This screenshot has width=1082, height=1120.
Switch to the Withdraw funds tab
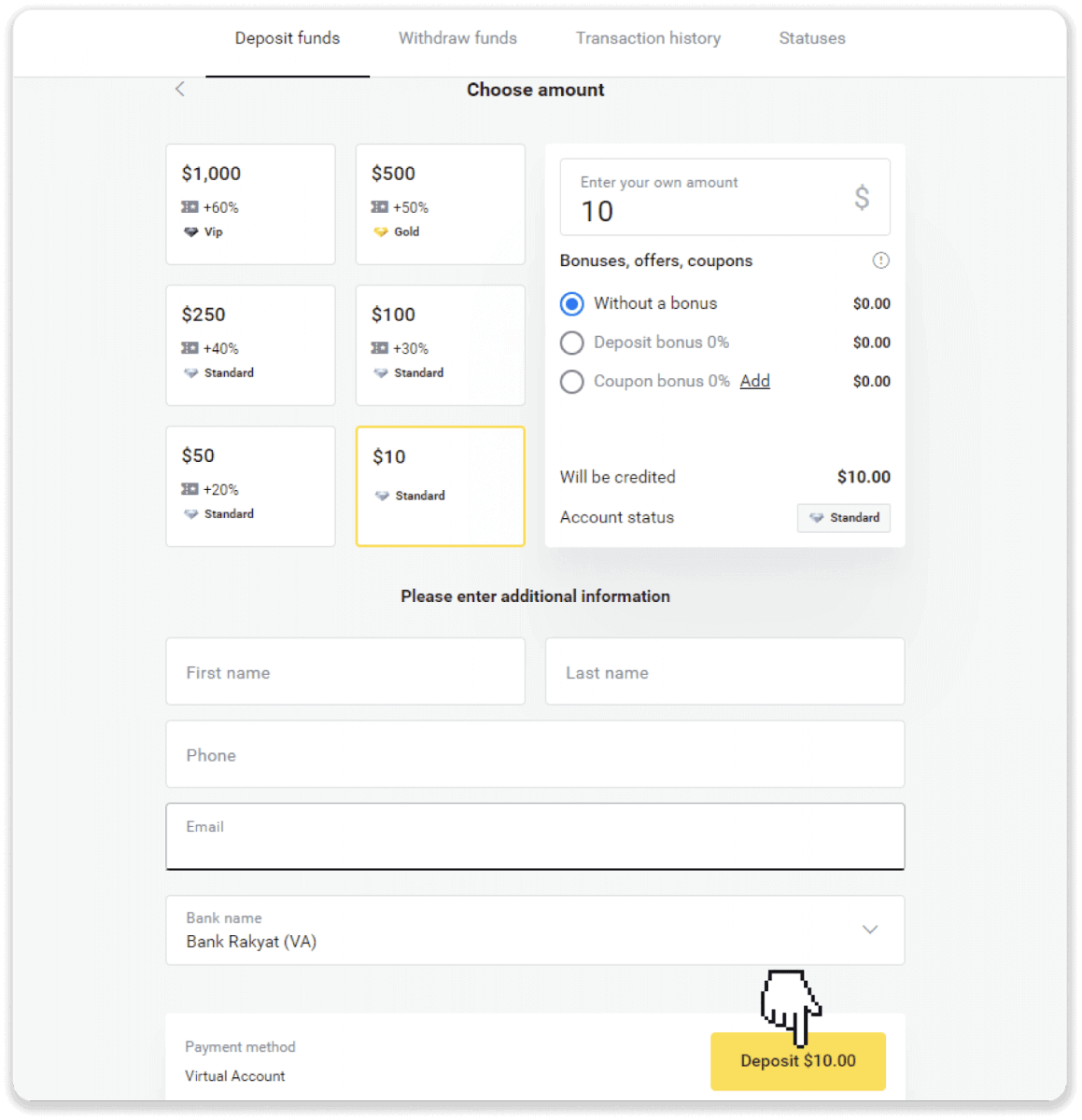pyautogui.click(x=457, y=38)
